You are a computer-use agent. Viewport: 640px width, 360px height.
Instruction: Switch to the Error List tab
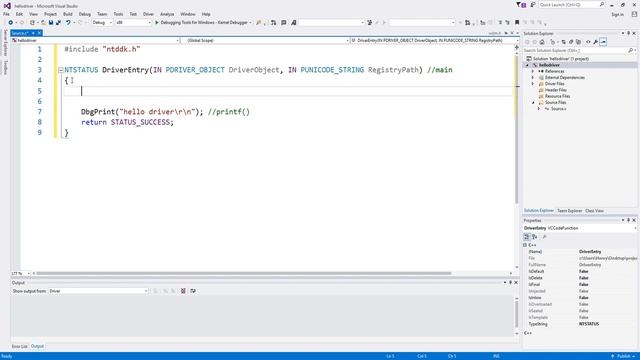tap(20, 346)
